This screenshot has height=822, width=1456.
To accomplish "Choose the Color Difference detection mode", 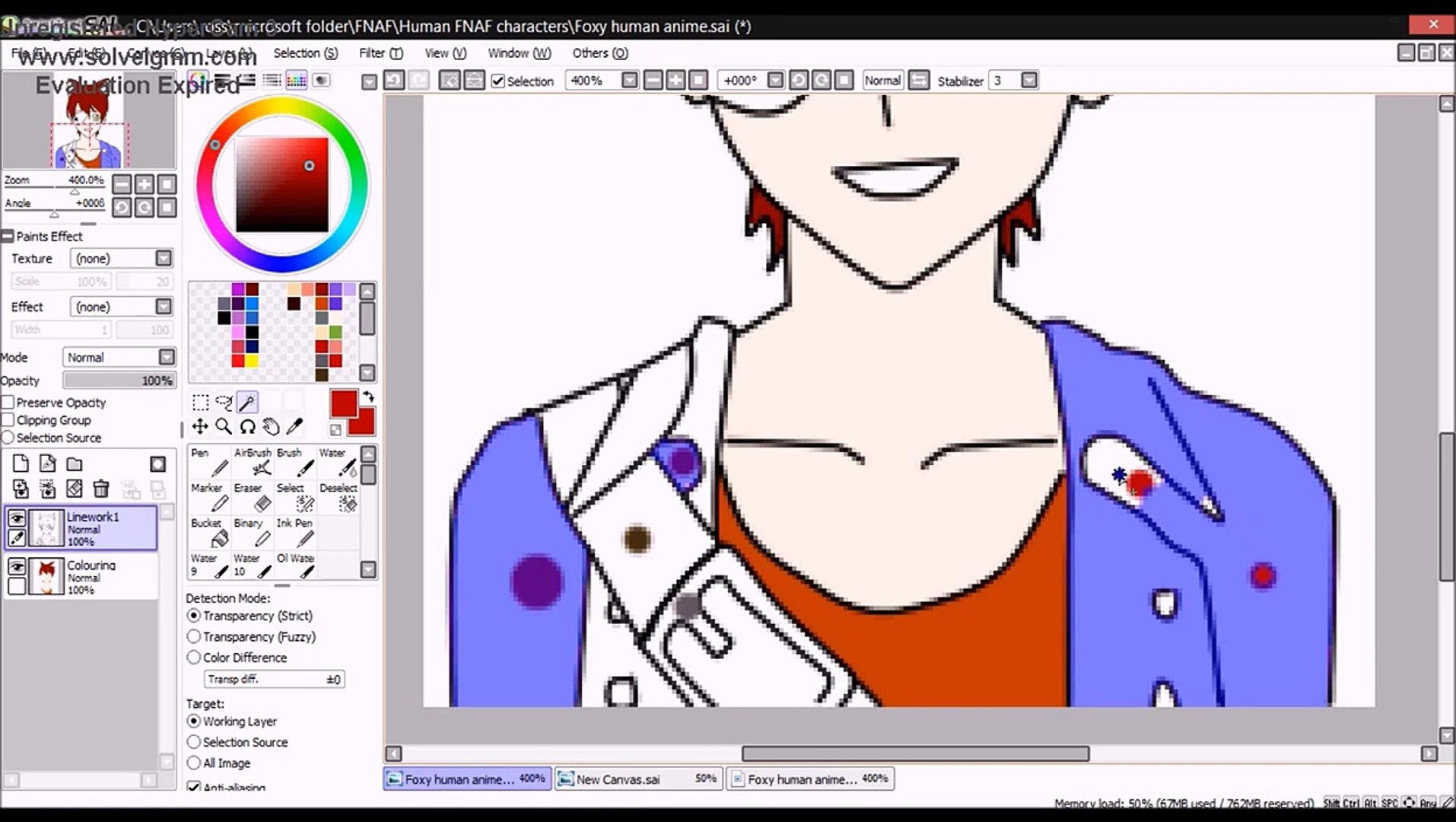I will 194,657.
